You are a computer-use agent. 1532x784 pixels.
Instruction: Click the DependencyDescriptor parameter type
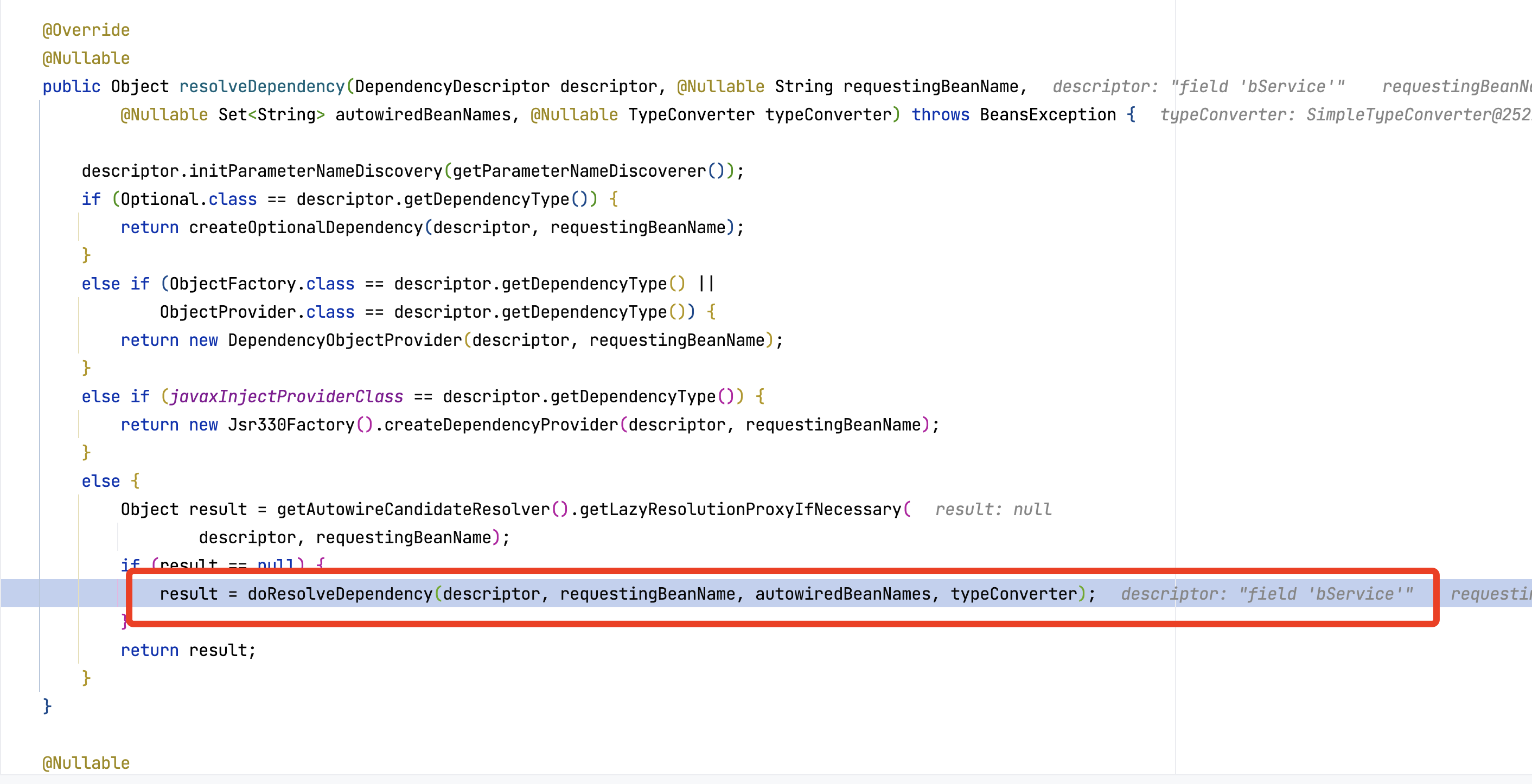click(x=451, y=86)
